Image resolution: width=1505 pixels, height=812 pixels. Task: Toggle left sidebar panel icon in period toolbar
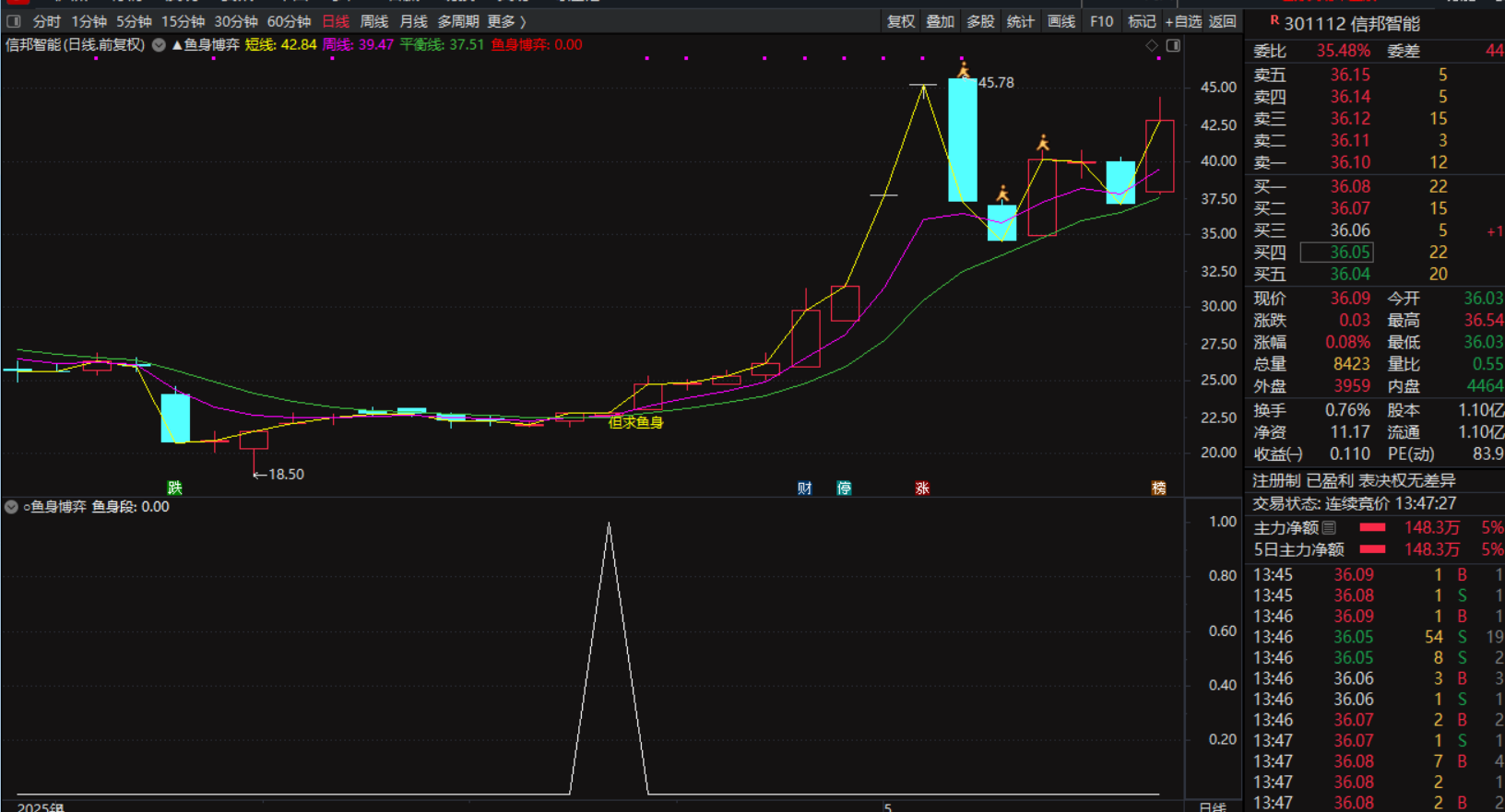(x=14, y=21)
